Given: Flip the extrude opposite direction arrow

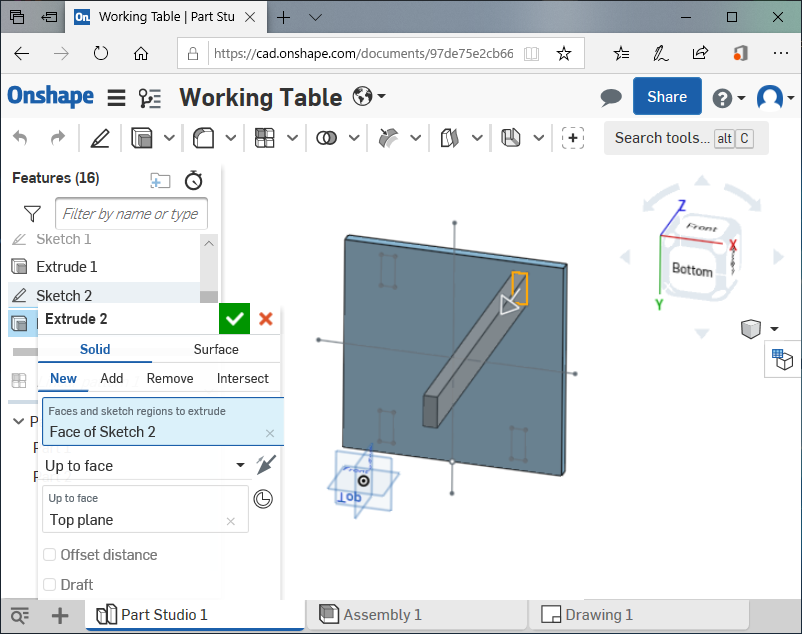Looking at the screenshot, I should coord(266,465).
